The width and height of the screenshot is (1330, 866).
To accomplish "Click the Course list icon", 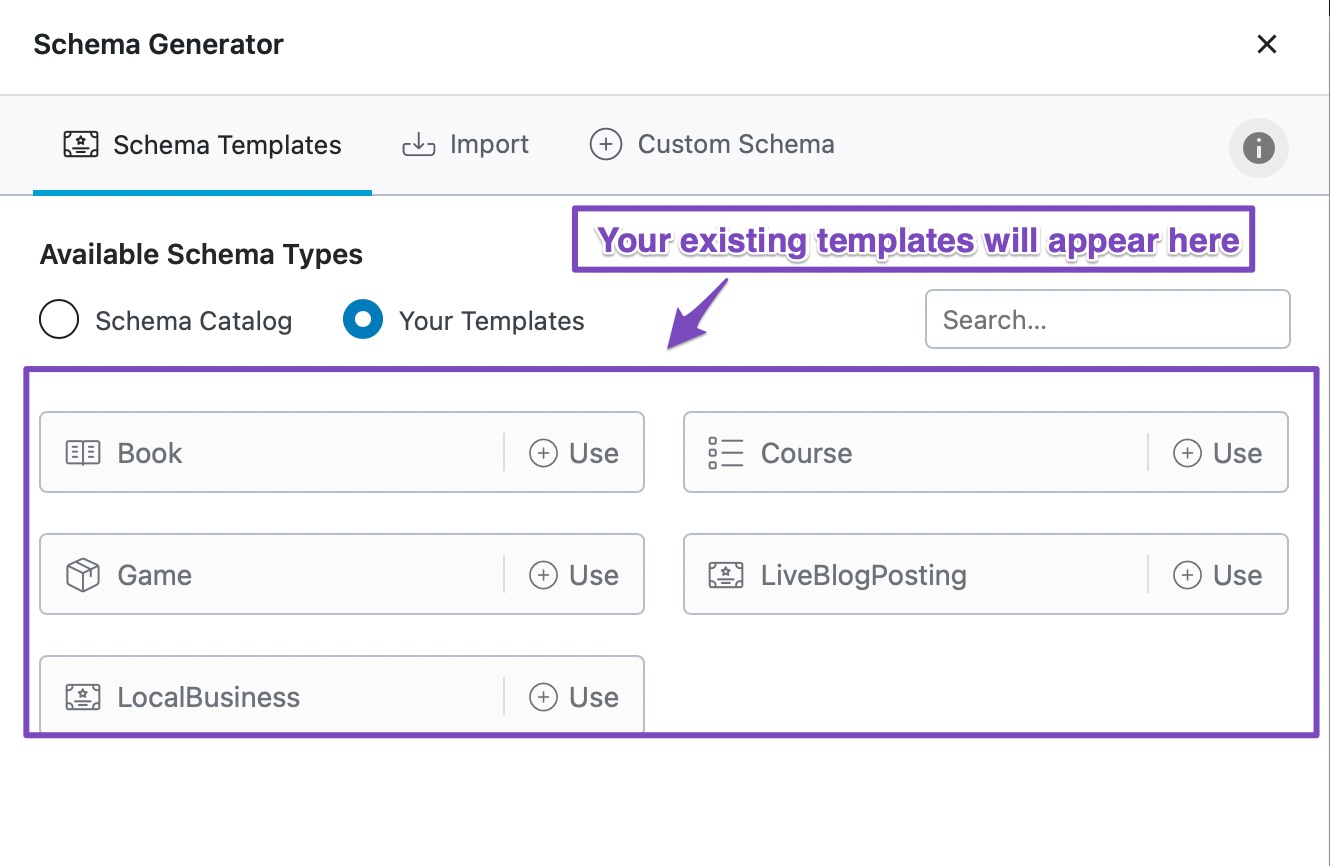I will [726, 453].
